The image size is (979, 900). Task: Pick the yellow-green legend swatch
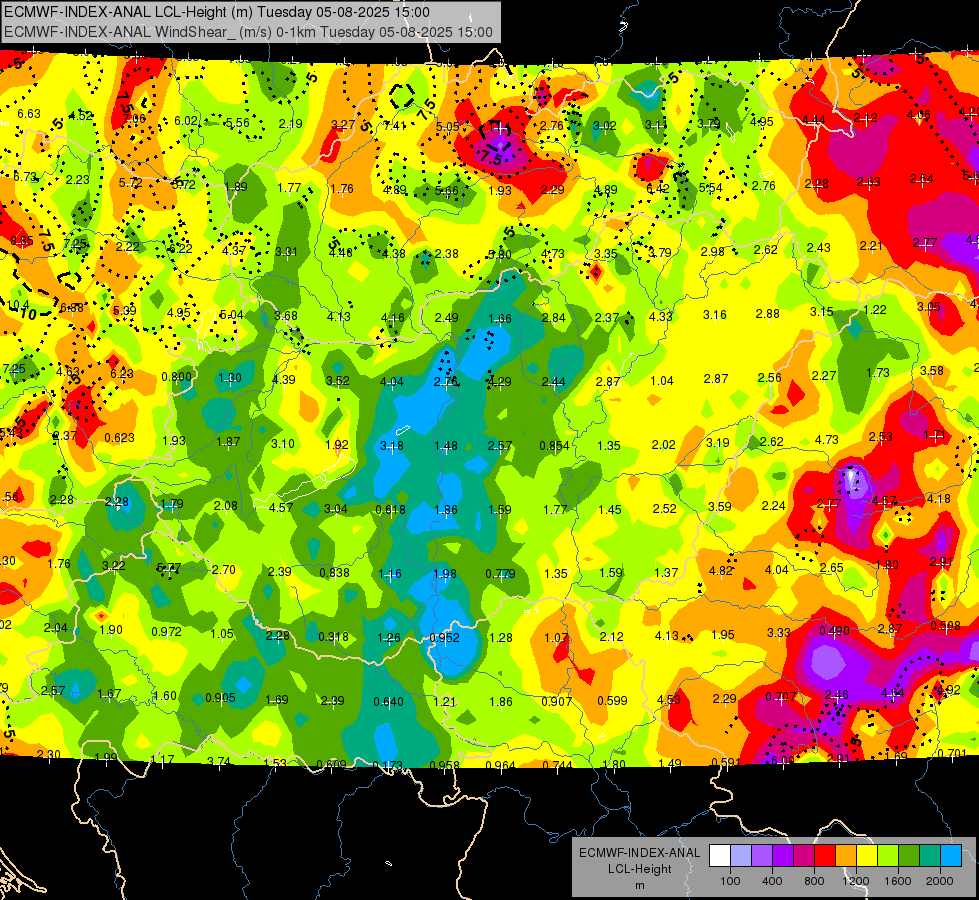coord(888,856)
